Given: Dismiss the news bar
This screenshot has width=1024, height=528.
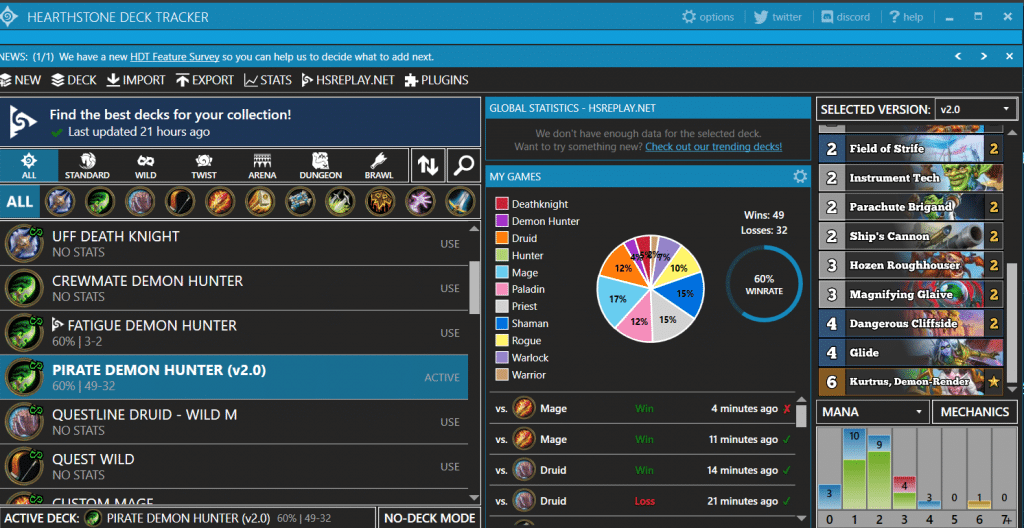Looking at the screenshot, I should (1009, 57).
